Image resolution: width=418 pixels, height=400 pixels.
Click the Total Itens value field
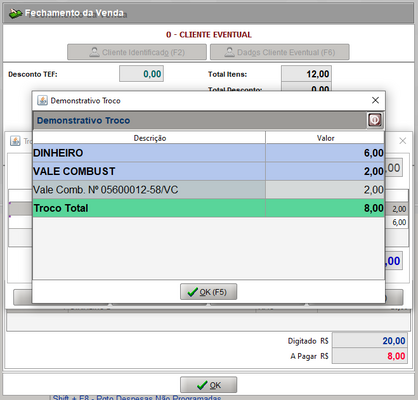pyautogui.click(x=306, y=74)
